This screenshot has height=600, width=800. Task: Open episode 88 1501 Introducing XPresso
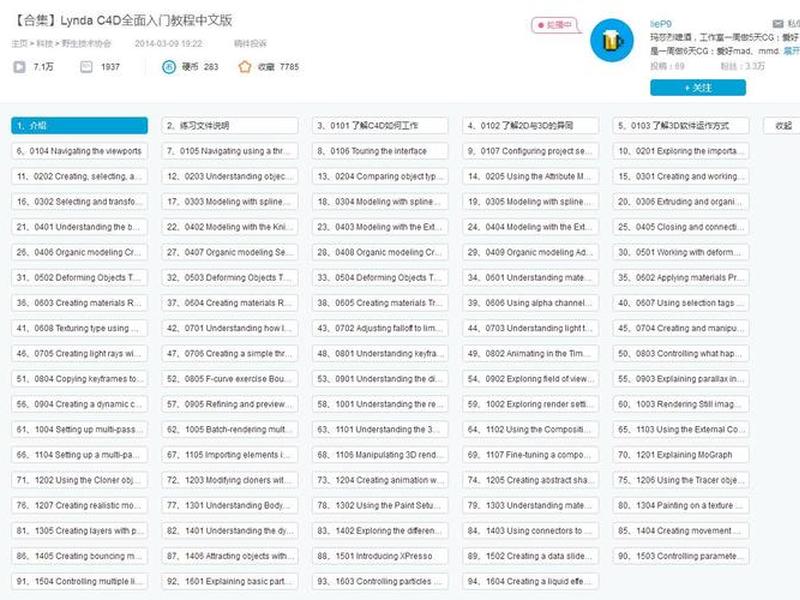[x=380, y=556]
